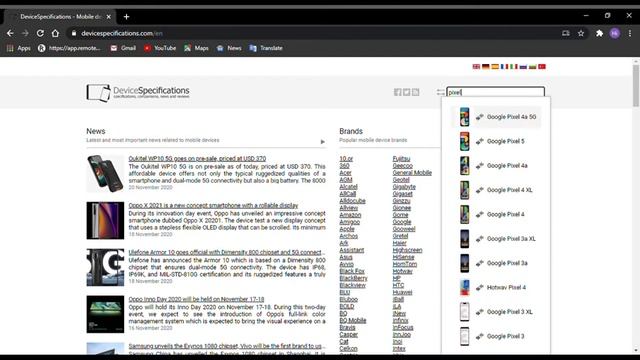The image size is (640, 360).
Task: Click compare icon for Hotwav Pixel 4
Action: 480,287
